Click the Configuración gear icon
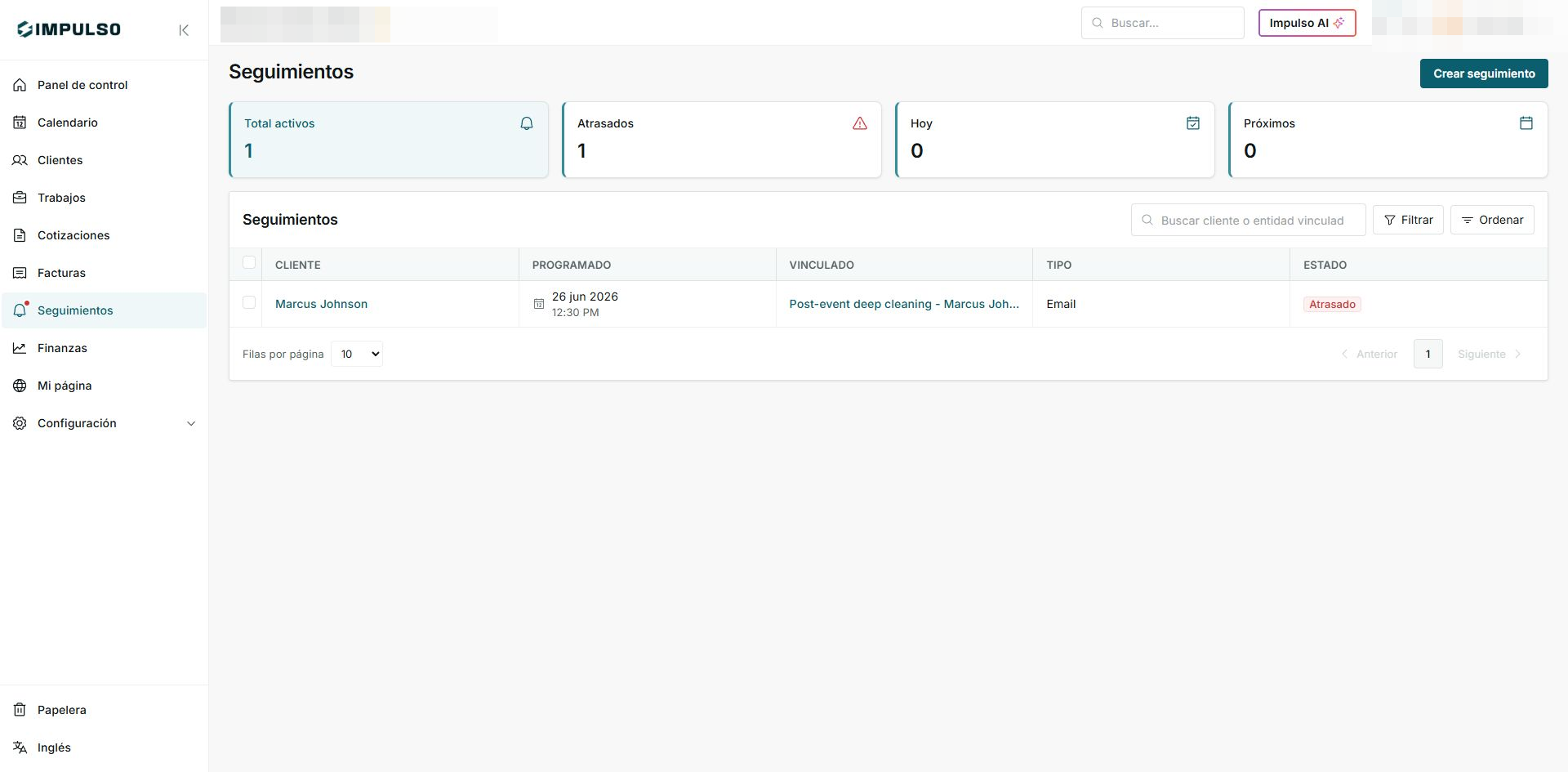Screen dimensions: 1568x772 pos(20,423)
